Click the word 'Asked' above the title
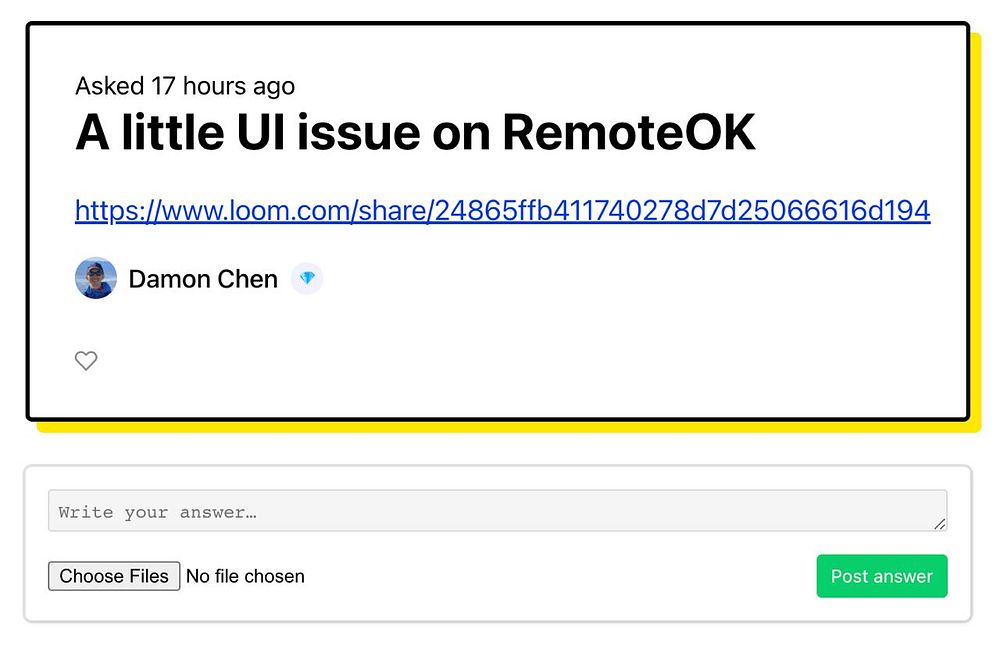 [x=110, y=86]
